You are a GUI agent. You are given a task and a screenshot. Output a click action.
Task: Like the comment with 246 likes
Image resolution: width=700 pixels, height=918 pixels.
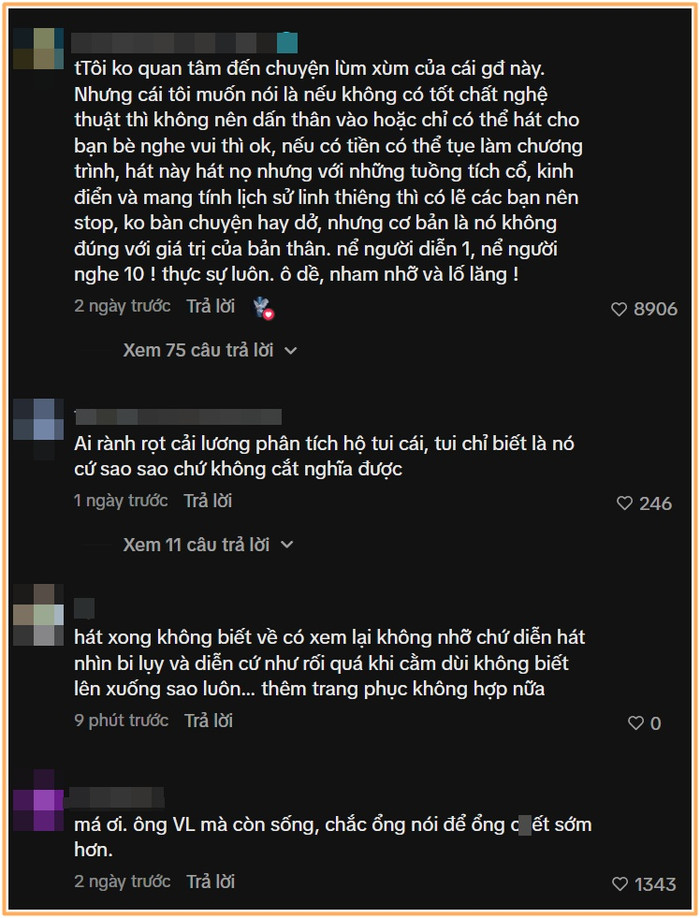pyautogui.click(x=624, y=503)
